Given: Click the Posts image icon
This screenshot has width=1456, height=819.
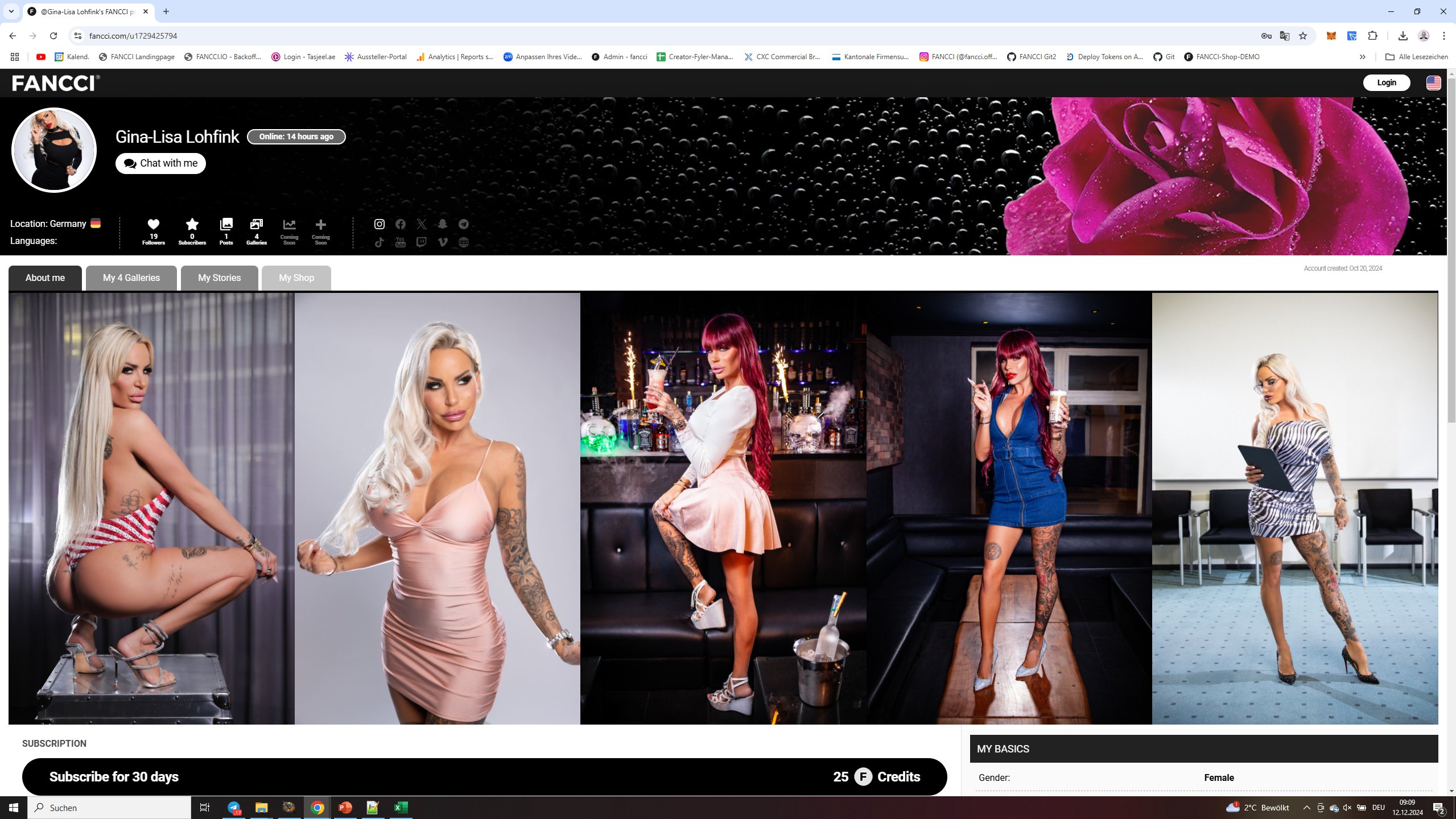Looking at the screenshot, I should [x=226, y=224].
